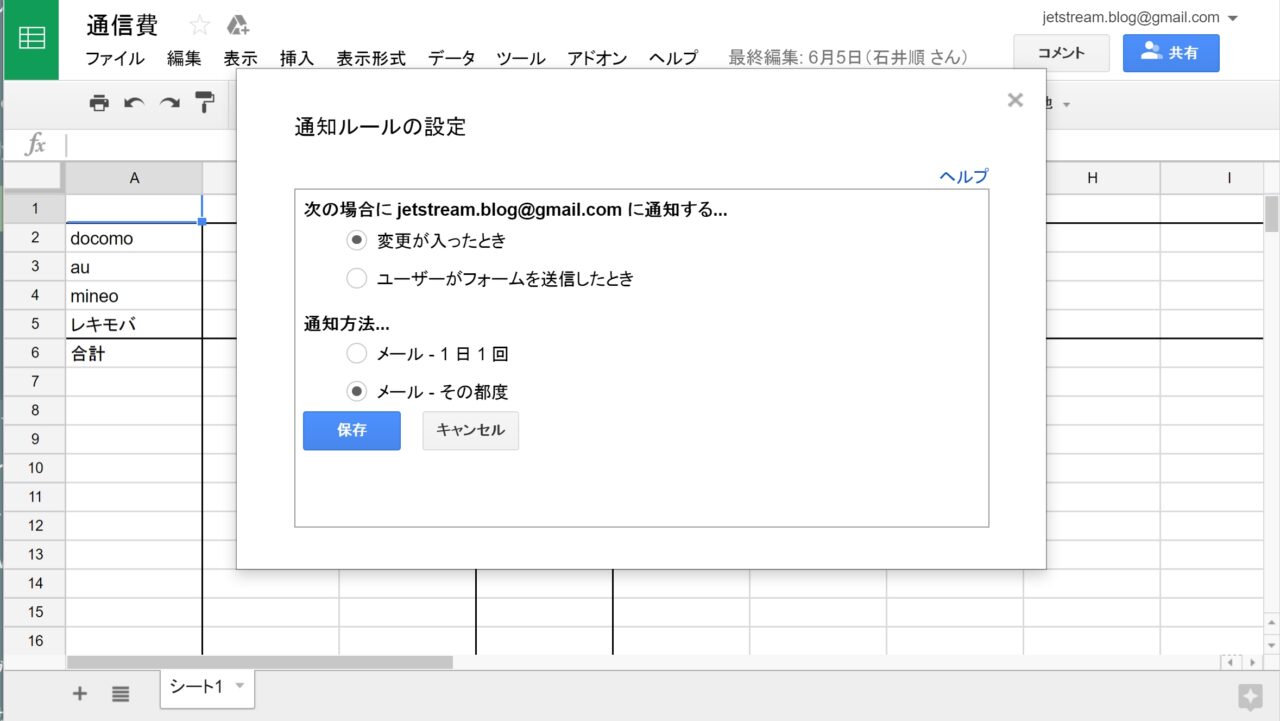Add a new sheet with plus icon
This screenshot has height=721, width=1280.
pos(80,693)
